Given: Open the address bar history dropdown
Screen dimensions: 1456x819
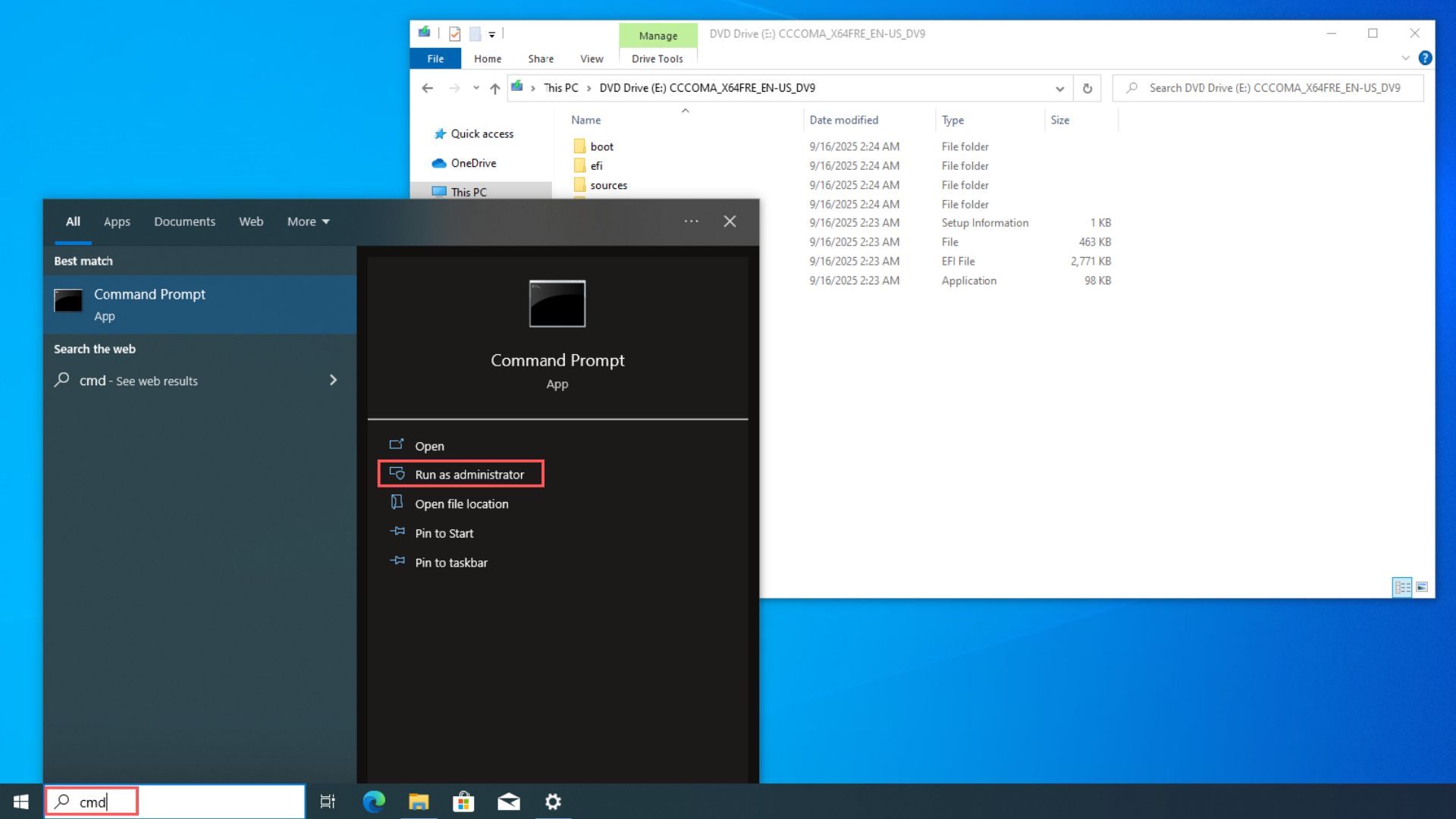Looking at the screenshot, I should 1059,87.
